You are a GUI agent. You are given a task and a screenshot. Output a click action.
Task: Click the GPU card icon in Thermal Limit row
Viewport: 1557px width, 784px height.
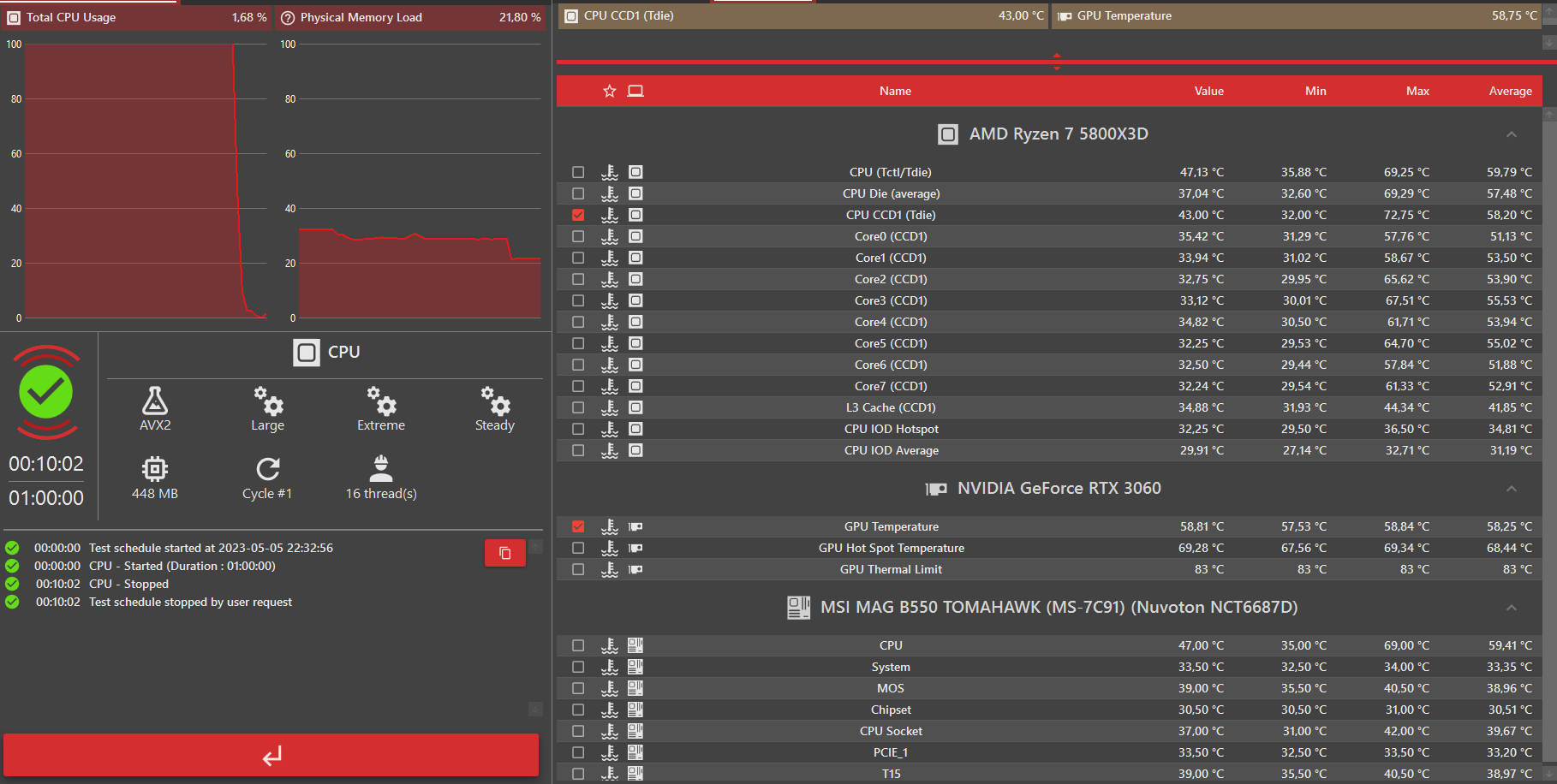tap(635, 569)
